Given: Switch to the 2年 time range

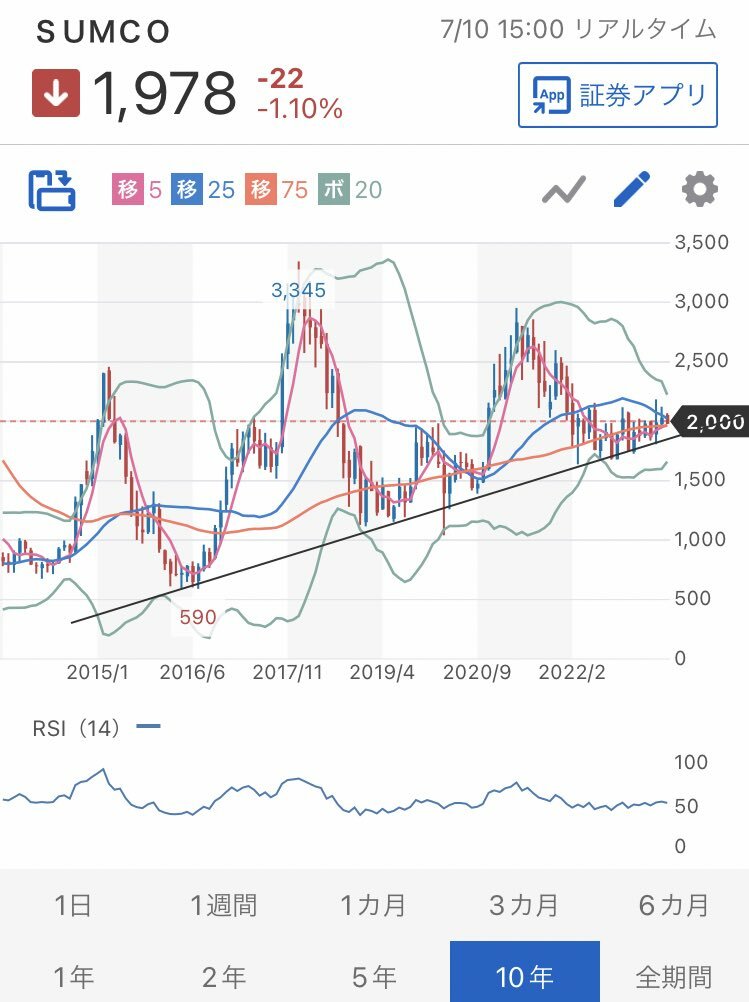Looking at the screenshot, I should coord(224,976).
